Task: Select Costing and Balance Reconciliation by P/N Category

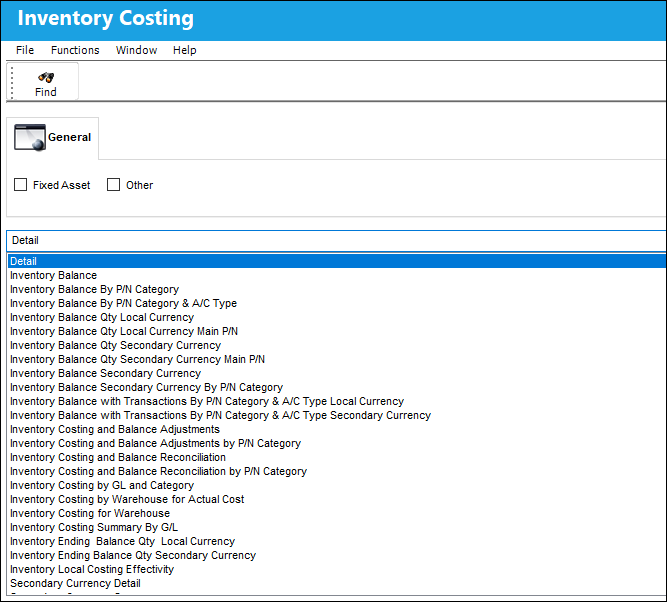Action: click(336, 471)
